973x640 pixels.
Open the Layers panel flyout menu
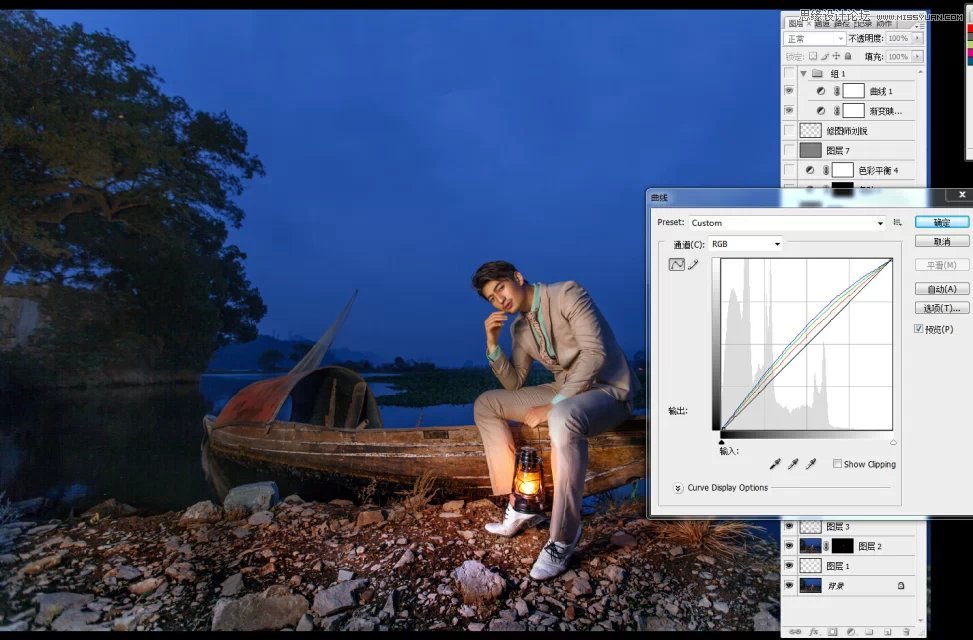click(918, 25)
